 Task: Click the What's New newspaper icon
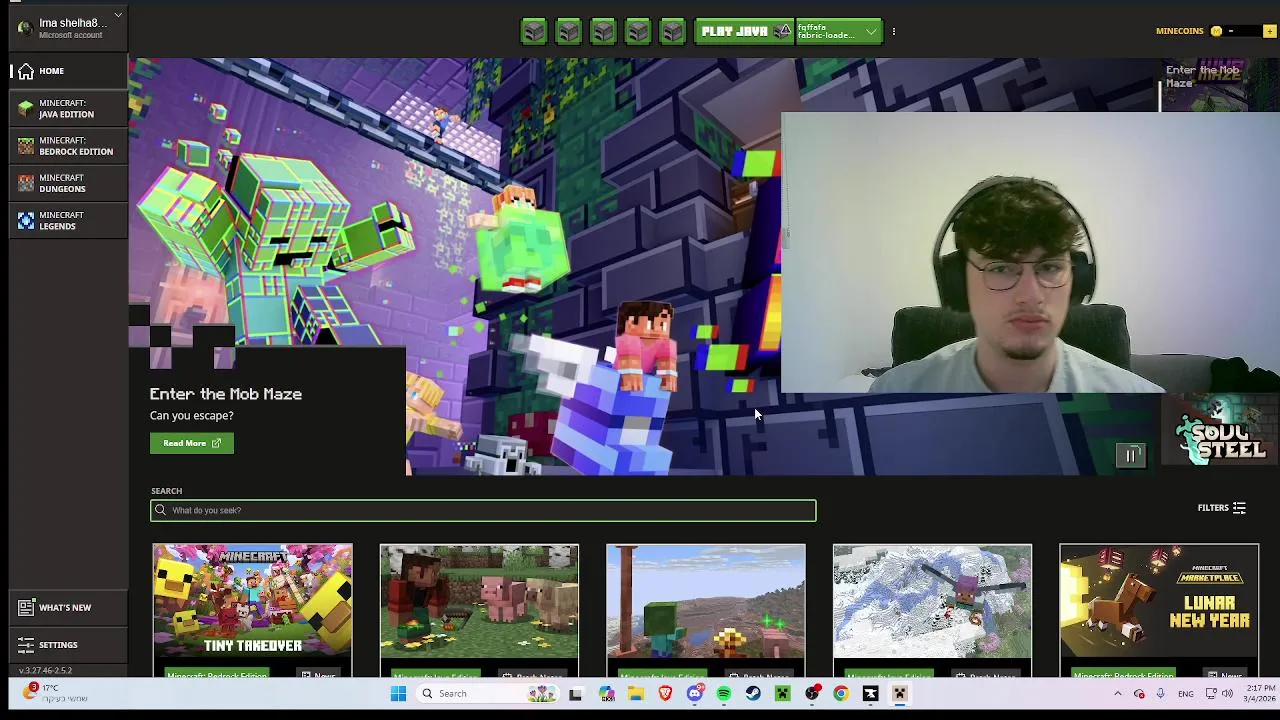click(x=26, y=607)
